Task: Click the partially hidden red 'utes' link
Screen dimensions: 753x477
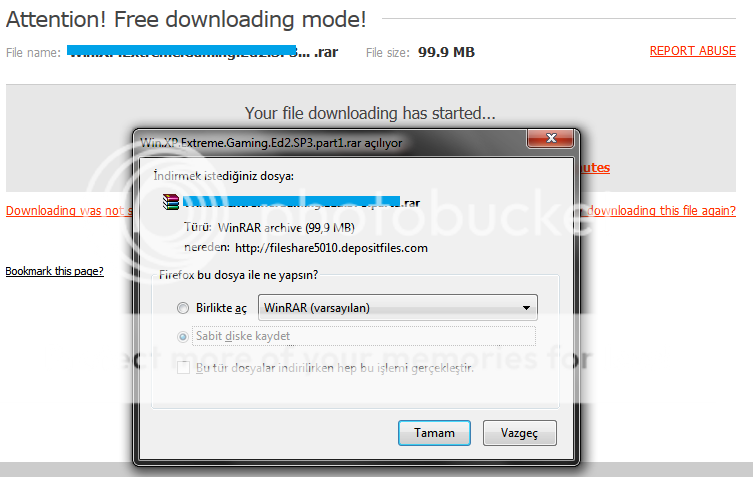Action: click(x=595, y=167)
